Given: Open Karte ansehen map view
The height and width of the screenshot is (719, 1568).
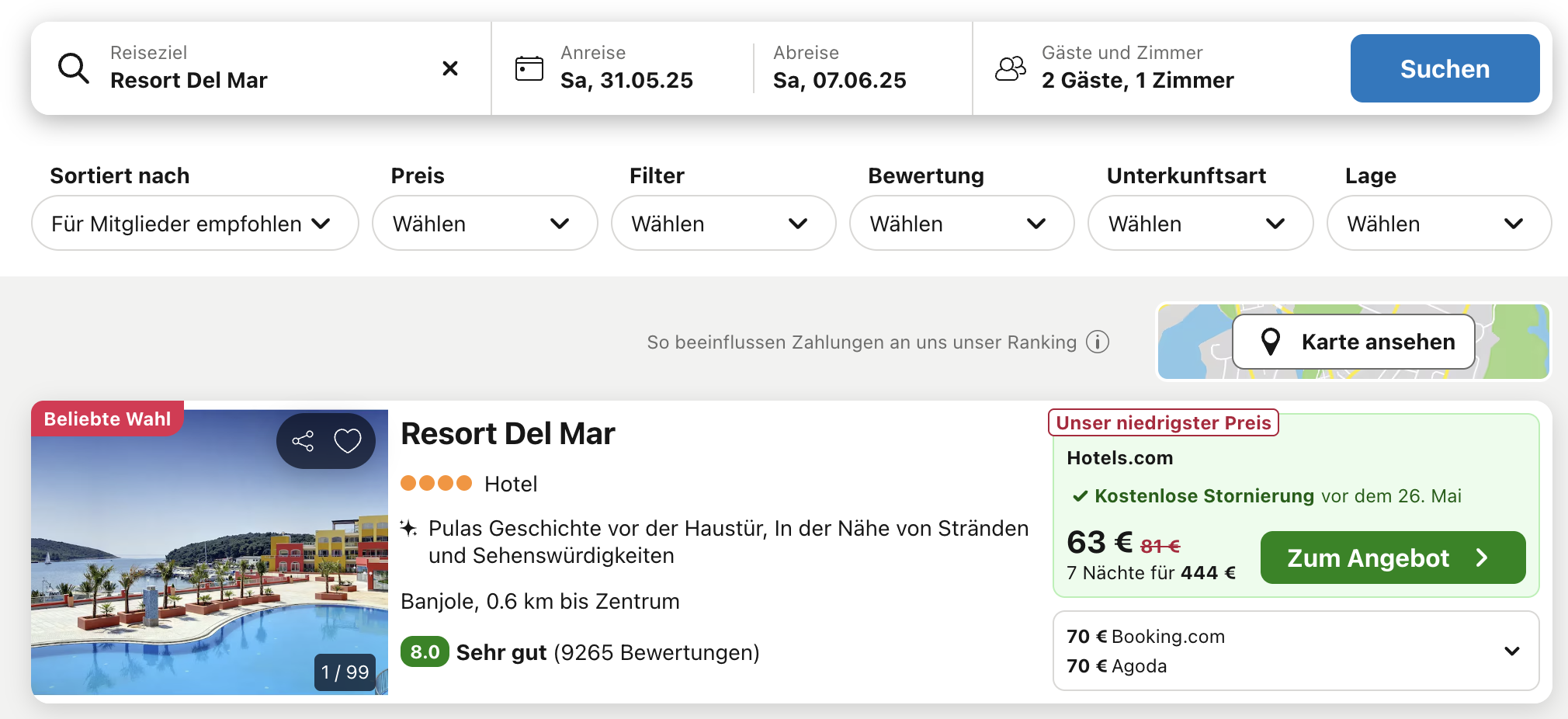Looking at the screenshot, I should 1354,342.
